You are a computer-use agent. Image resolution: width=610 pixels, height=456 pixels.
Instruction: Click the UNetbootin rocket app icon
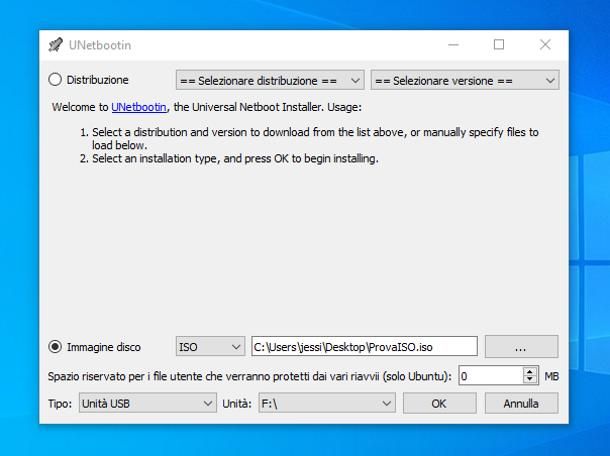coord(55,45)
